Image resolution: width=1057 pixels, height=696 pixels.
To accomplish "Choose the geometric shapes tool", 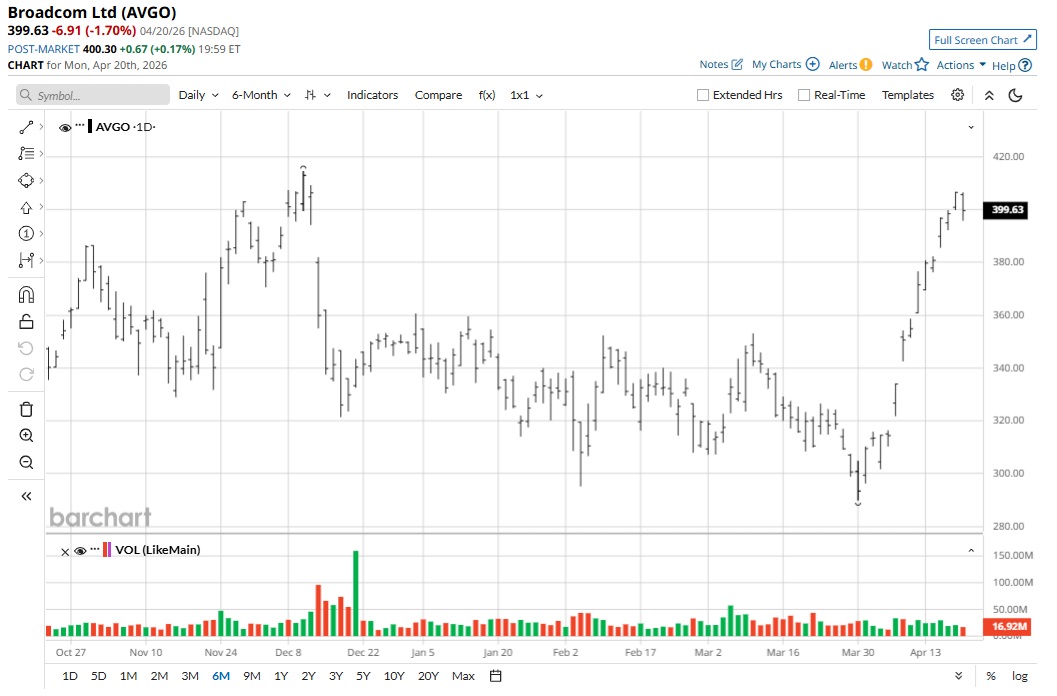I will [26, 181].
